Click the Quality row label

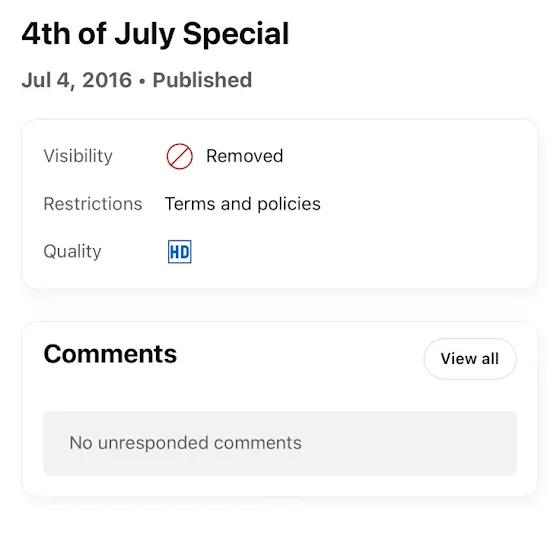coord(72,251)
